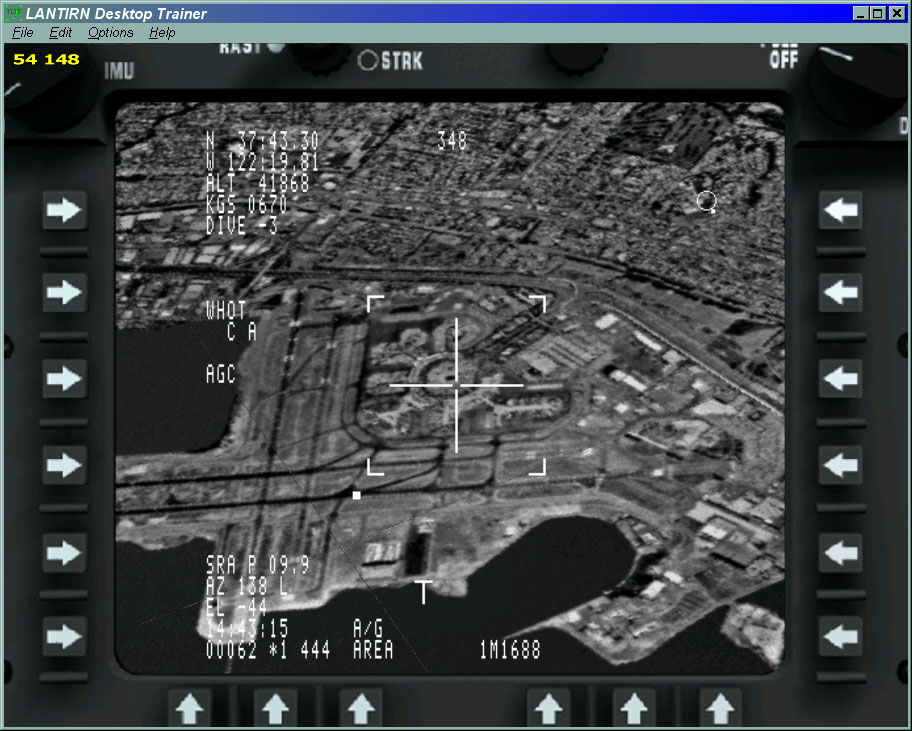Select the fifth up-arrow from left on bottom bezel
This screenshot has height=731, width=912.
point(634,708)
